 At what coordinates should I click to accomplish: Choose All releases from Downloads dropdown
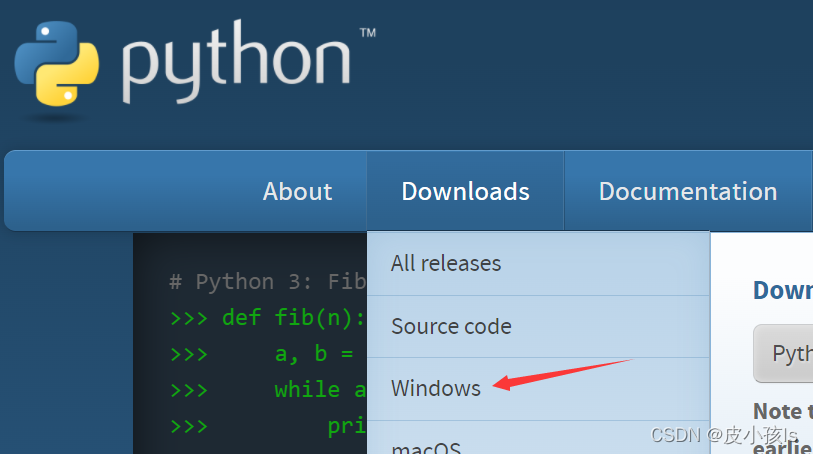coord(446,264)
